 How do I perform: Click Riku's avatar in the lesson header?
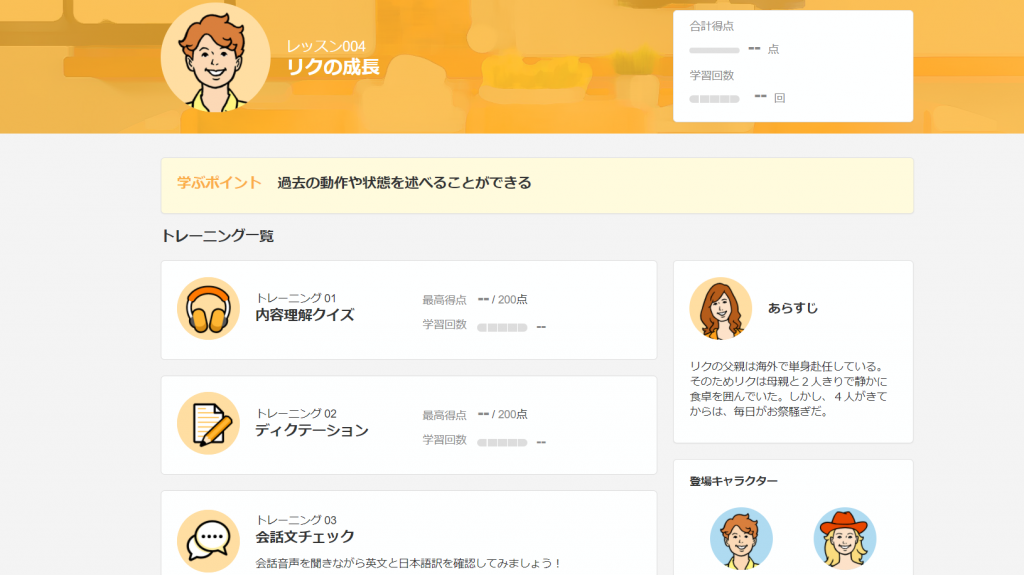tap(216, 58)
